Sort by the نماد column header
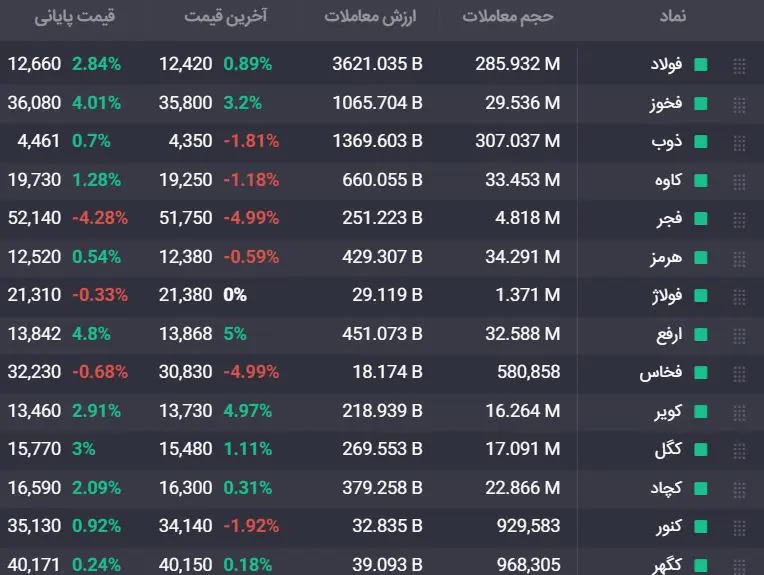The image size is (764, 575). (x=673, y=16)
